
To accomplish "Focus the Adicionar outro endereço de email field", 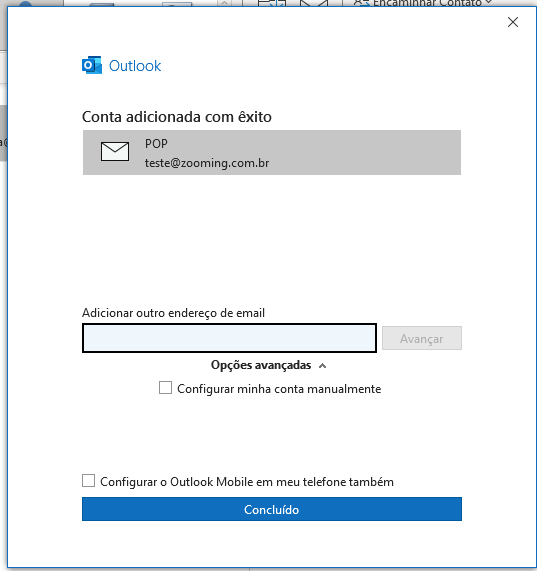I will tap(229, 338).
